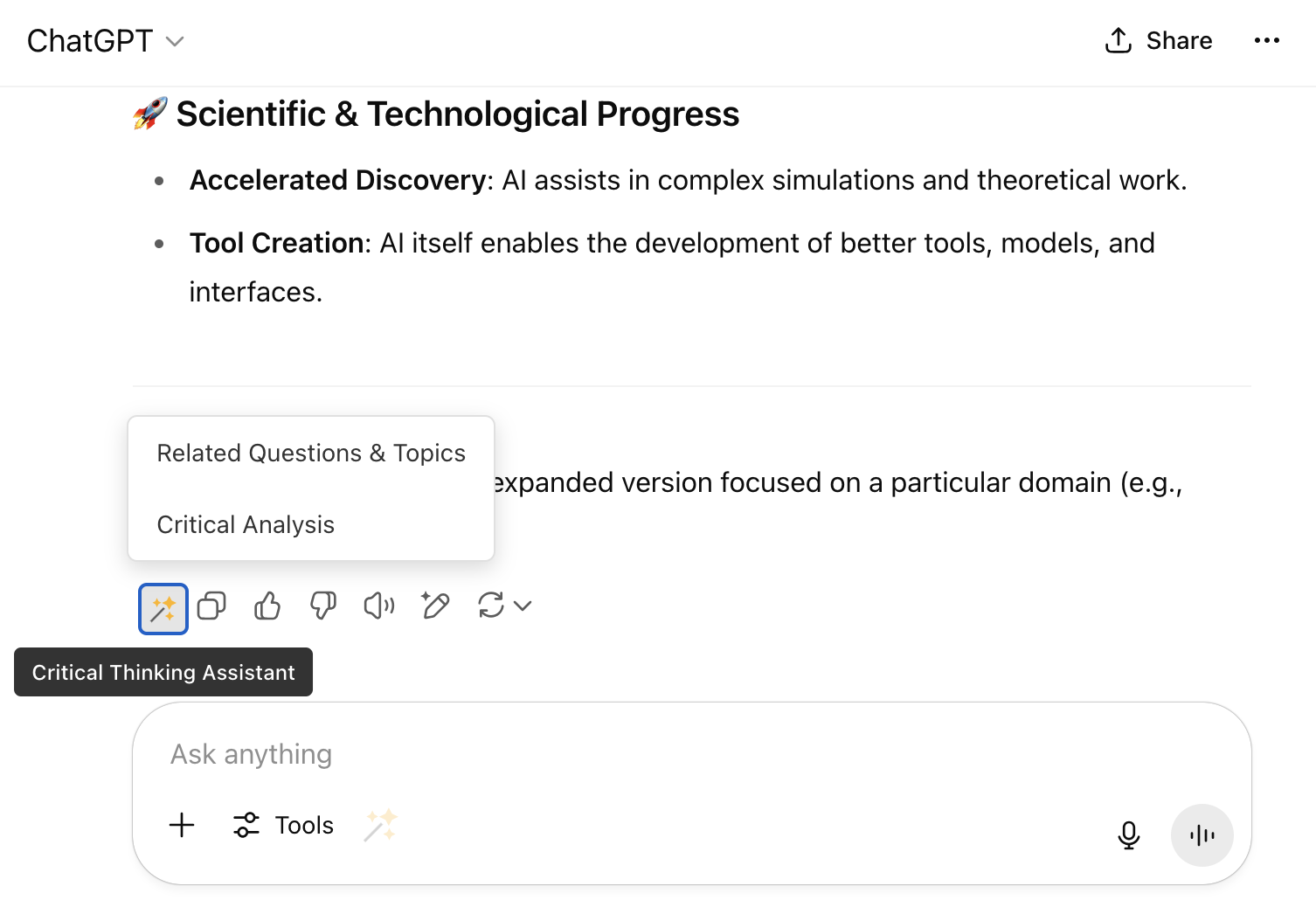Image resolution: width=1316 pixels, height=900 pixels.
Task: Give a thumbs up rating
Action: [x=267, y=606]
